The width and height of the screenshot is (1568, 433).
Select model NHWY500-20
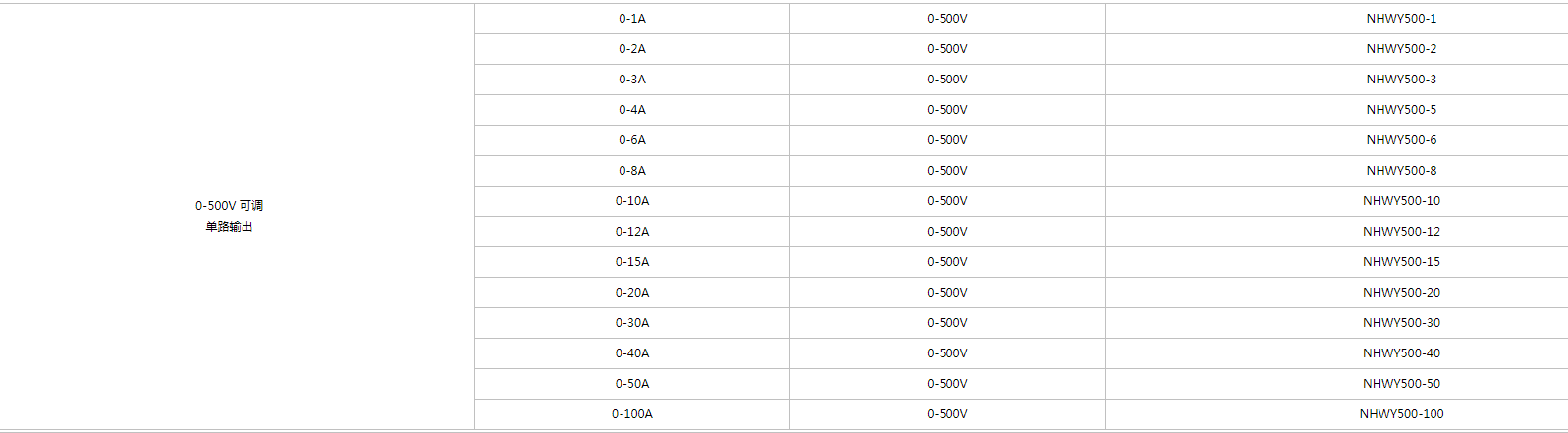click(1401, 293)
